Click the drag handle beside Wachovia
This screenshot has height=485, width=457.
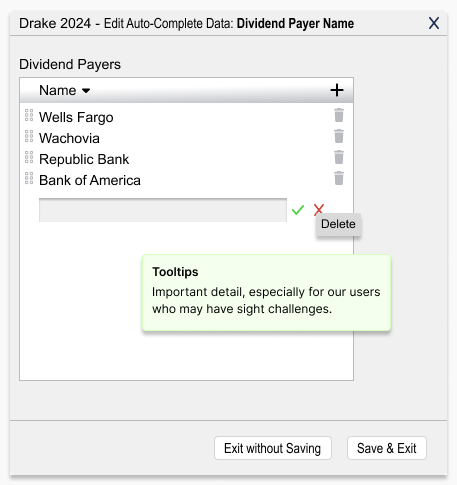point(29,136)
